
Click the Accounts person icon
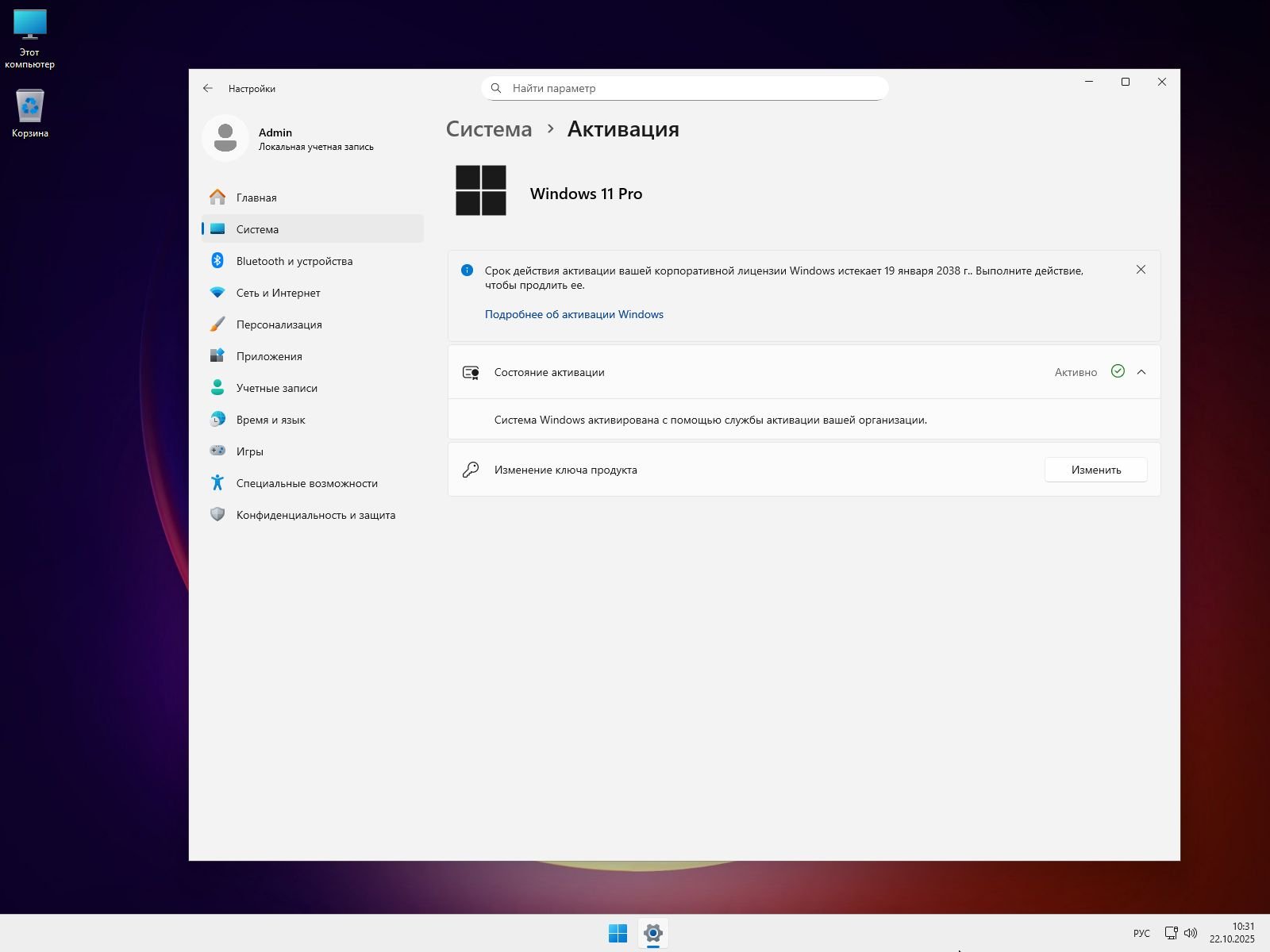217,388
